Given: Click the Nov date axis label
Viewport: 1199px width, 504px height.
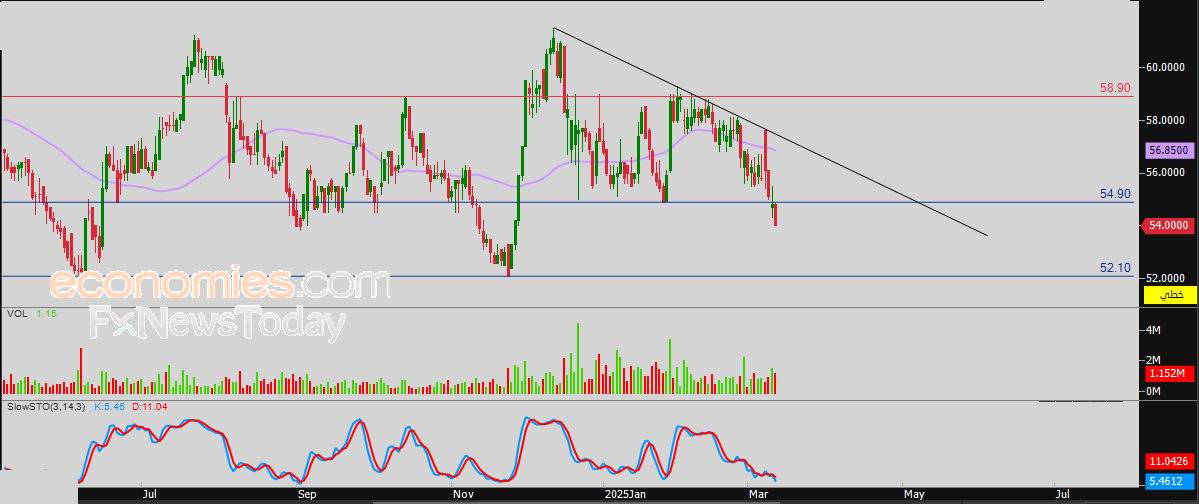Looking at the screenshot, I should 461,495.
